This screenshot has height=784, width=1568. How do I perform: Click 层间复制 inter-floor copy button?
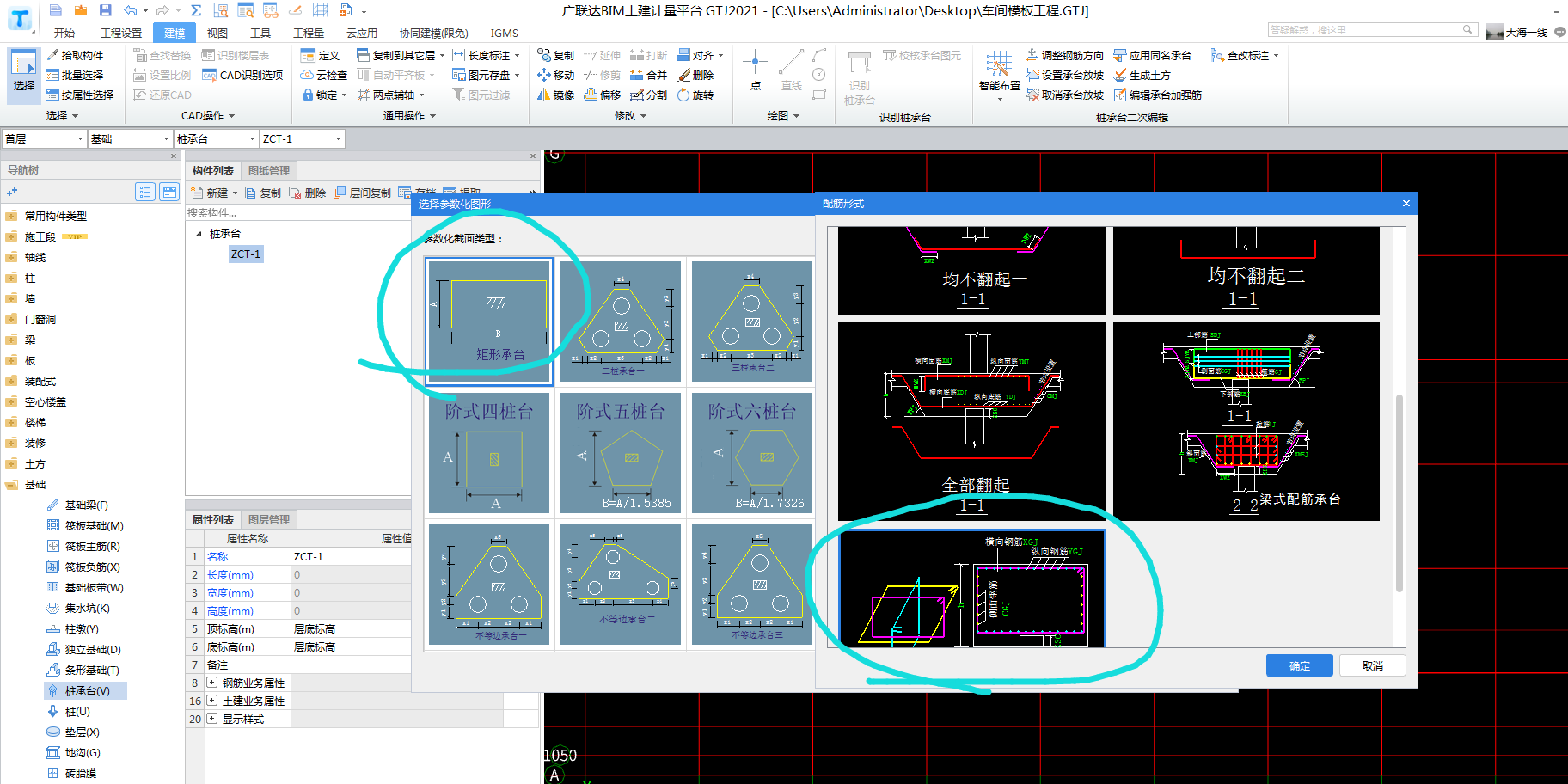362,193
